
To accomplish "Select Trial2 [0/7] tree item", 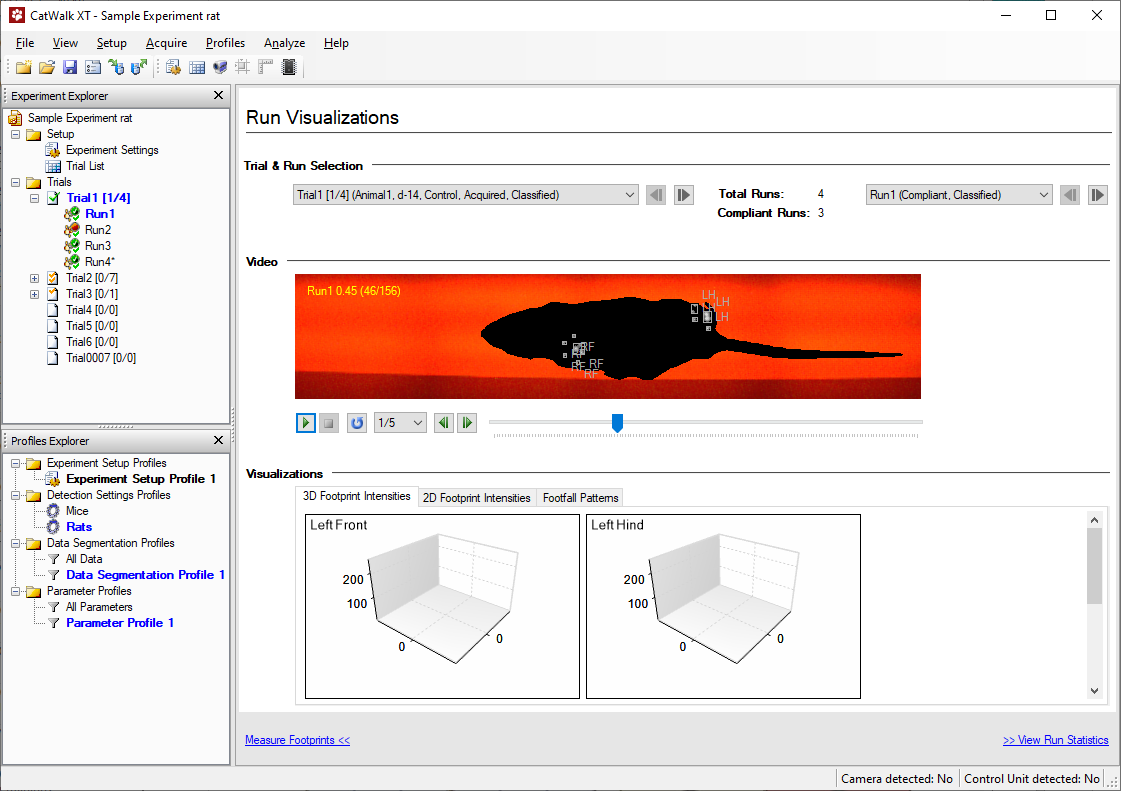I will pos(92,278).
